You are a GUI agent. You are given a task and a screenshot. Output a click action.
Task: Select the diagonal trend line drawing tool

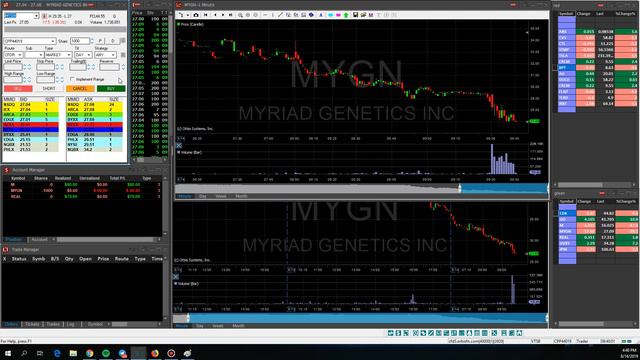(x=280, y=15)
